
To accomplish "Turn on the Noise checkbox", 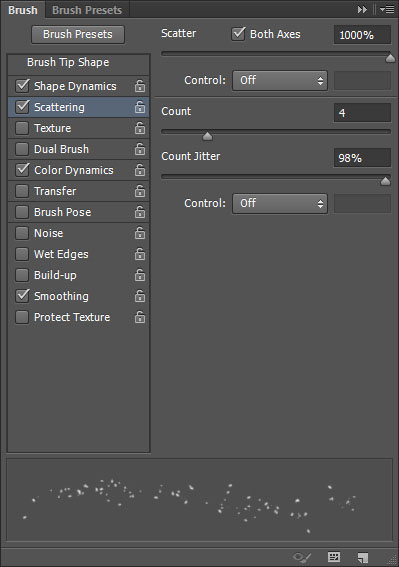I will [22, 233].
